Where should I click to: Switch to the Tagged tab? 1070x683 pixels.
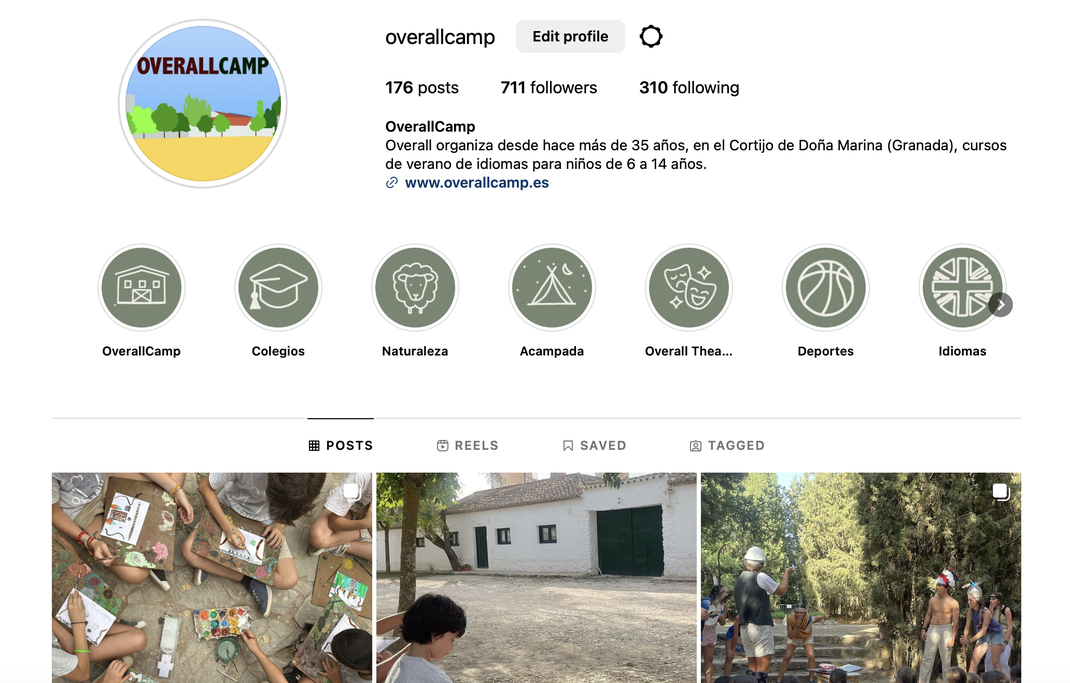(x=727, y=446)
